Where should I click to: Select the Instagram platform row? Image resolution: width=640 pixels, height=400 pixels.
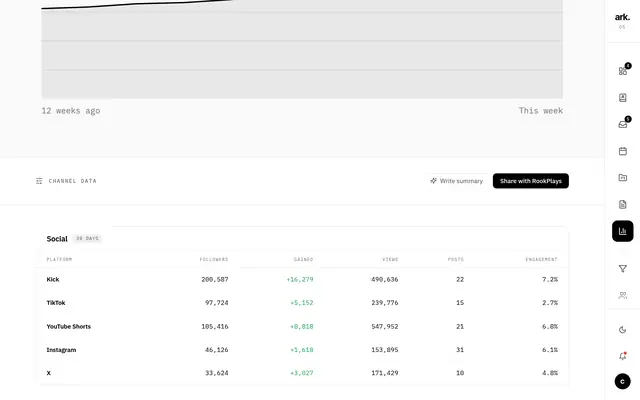pos(302,350)
